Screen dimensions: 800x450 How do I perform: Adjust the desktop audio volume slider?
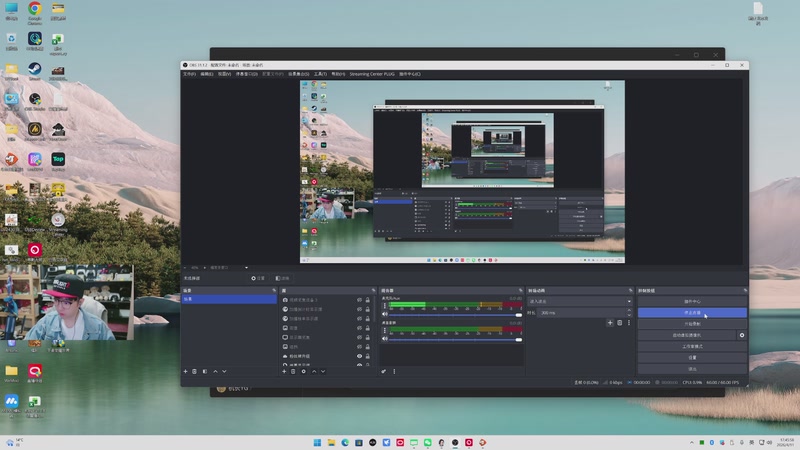456,339
